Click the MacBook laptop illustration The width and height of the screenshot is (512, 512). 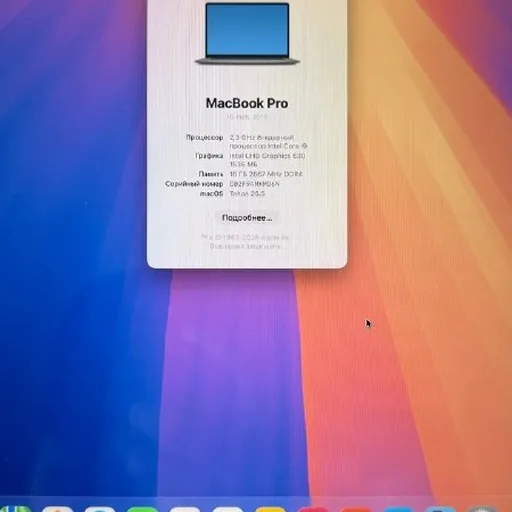[247, 34]
